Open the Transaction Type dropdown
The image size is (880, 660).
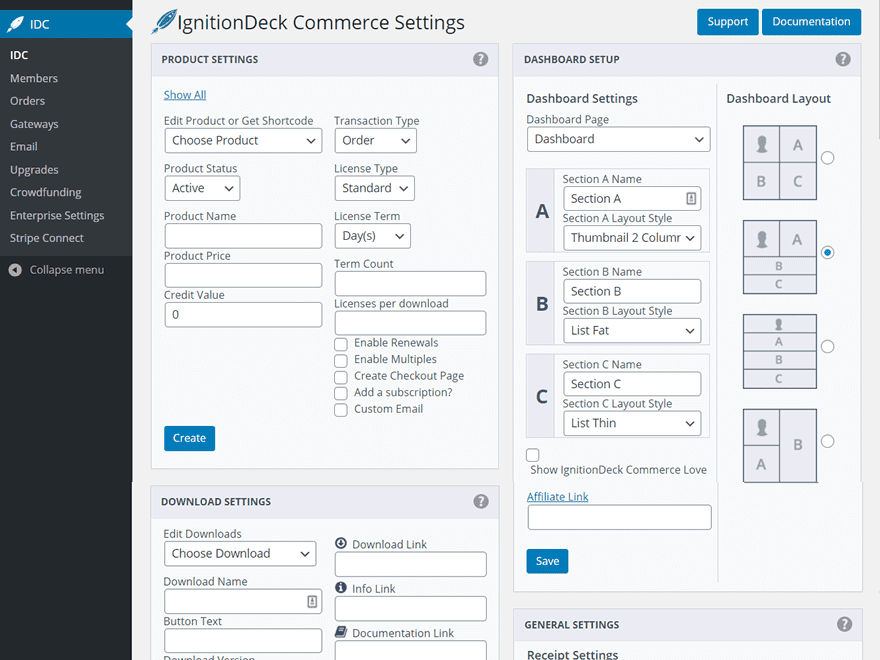point(375,140)
